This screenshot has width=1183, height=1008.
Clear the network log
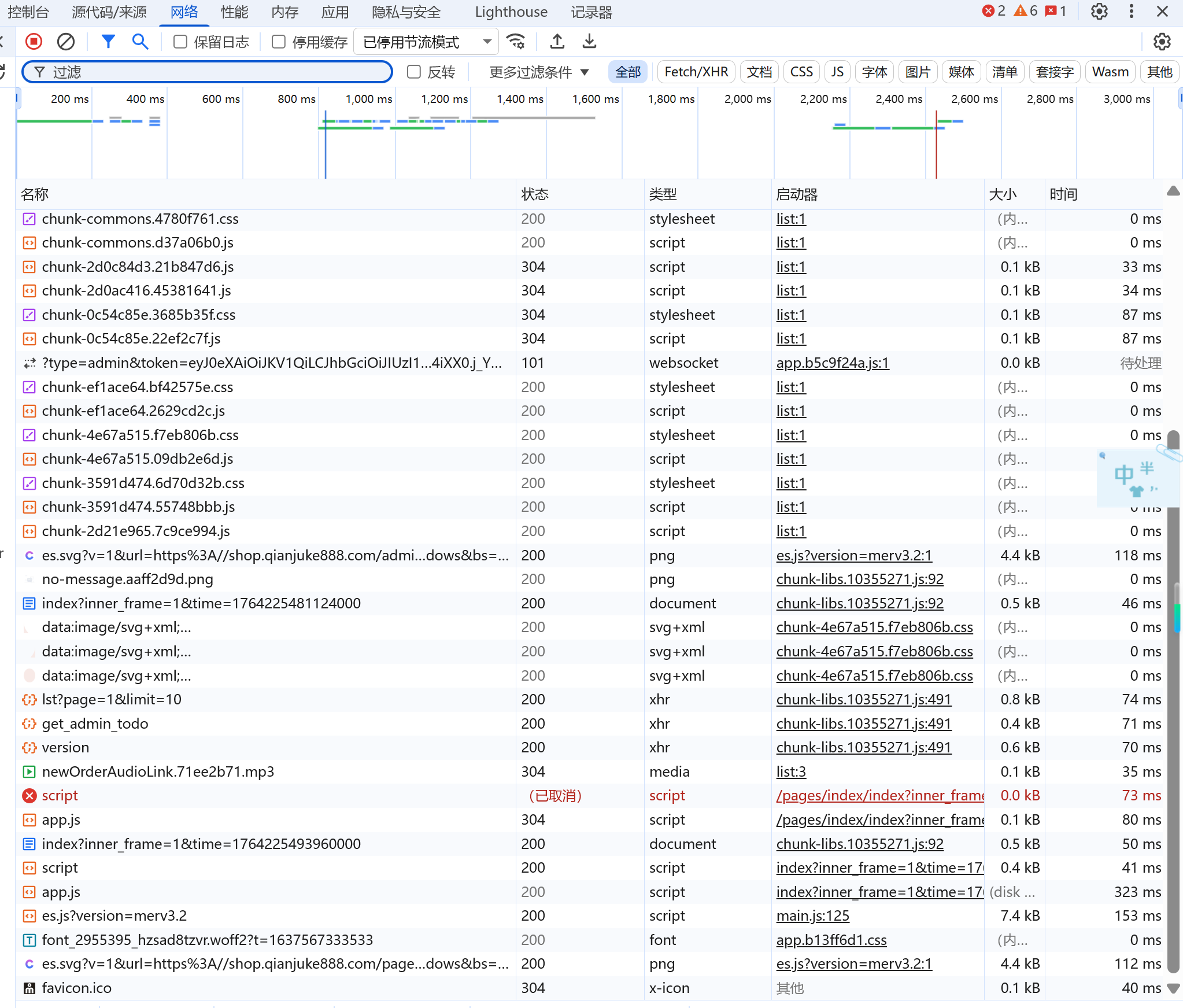66,42
